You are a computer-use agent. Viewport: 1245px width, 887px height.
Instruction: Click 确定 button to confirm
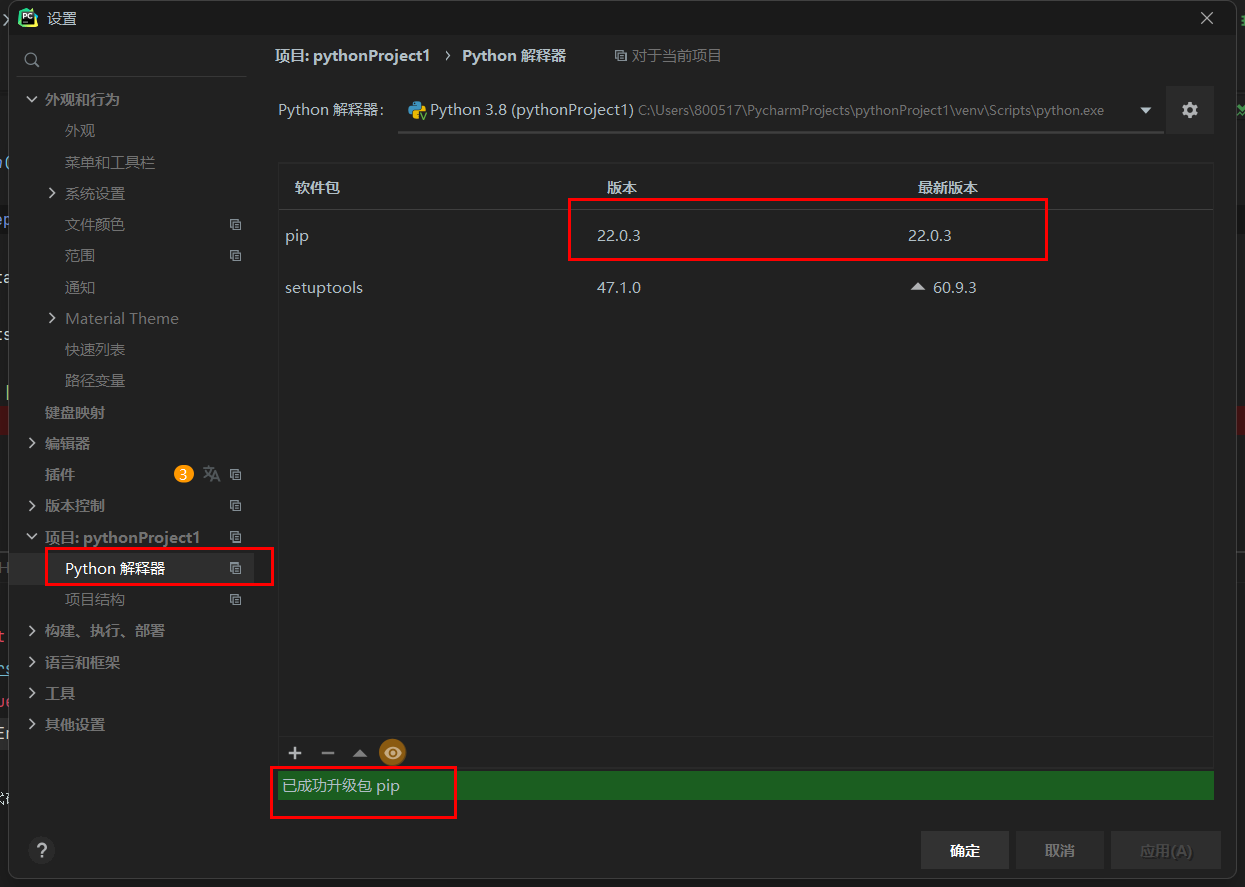(965, 850)
